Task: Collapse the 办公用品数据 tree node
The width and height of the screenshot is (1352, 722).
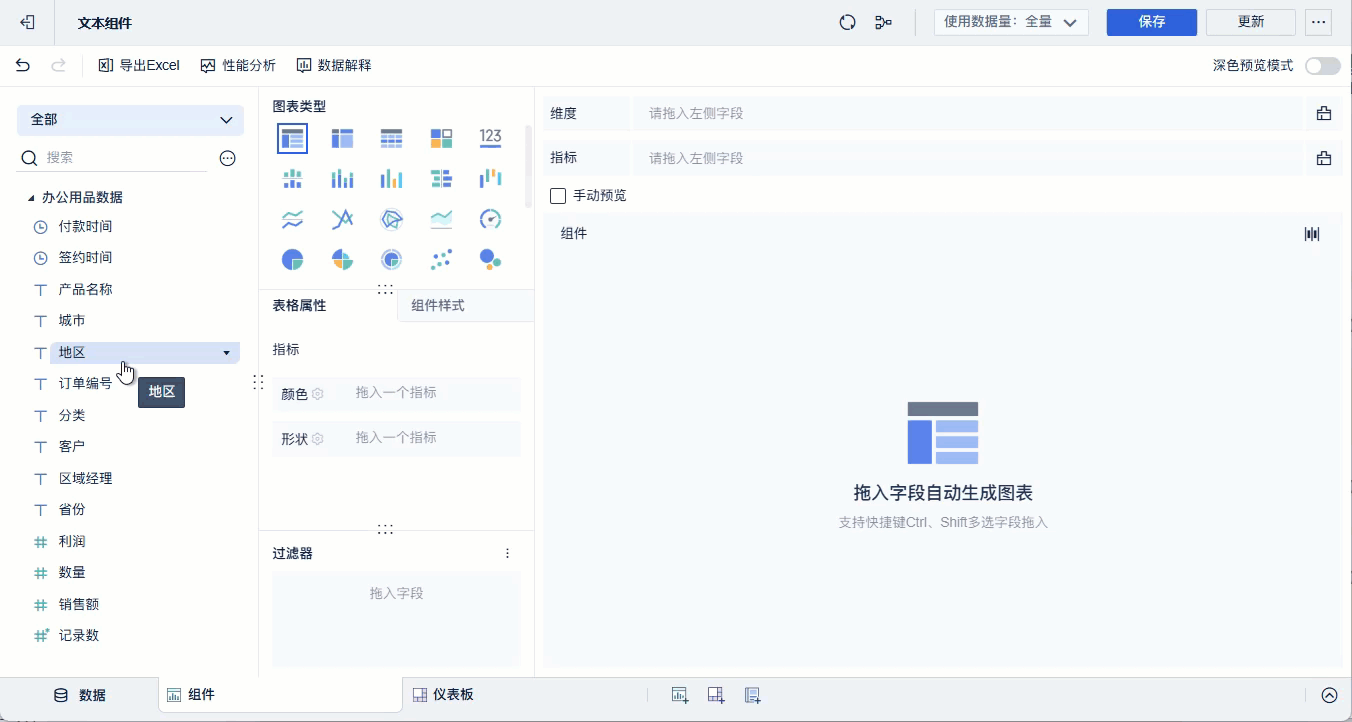Action: coord(30,198)
